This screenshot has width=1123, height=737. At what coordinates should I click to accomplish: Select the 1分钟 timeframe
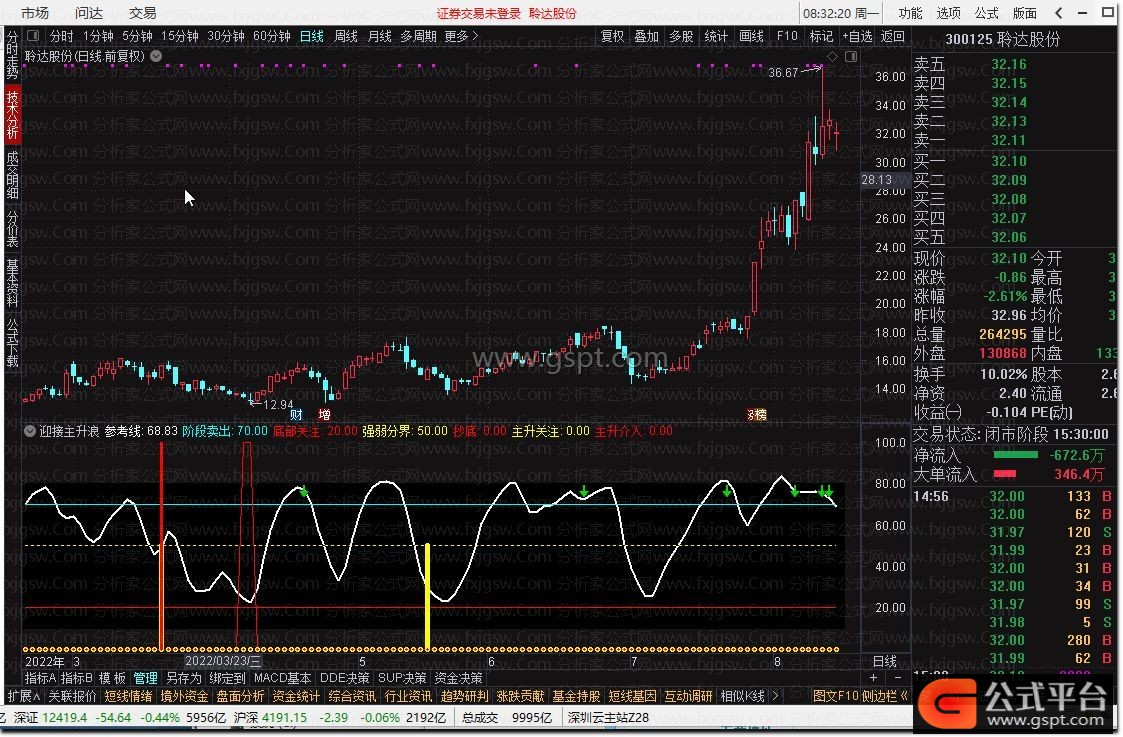click(98, 36)
